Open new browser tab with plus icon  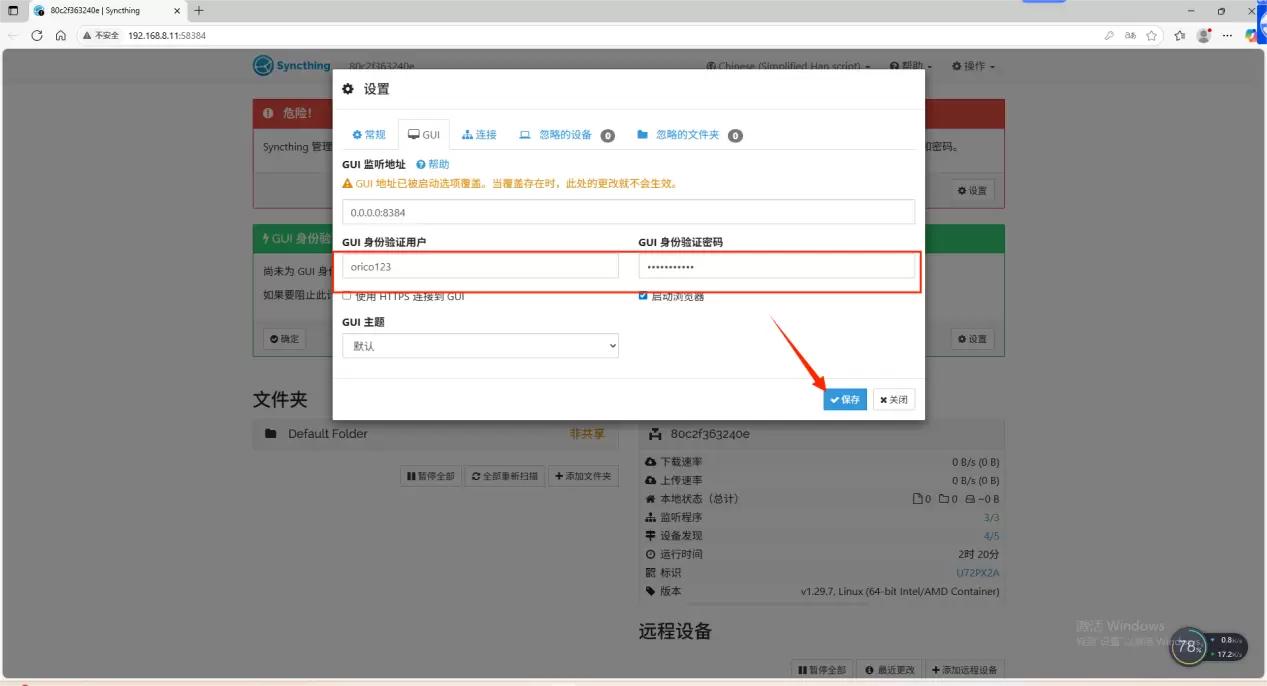coord(199,10)
